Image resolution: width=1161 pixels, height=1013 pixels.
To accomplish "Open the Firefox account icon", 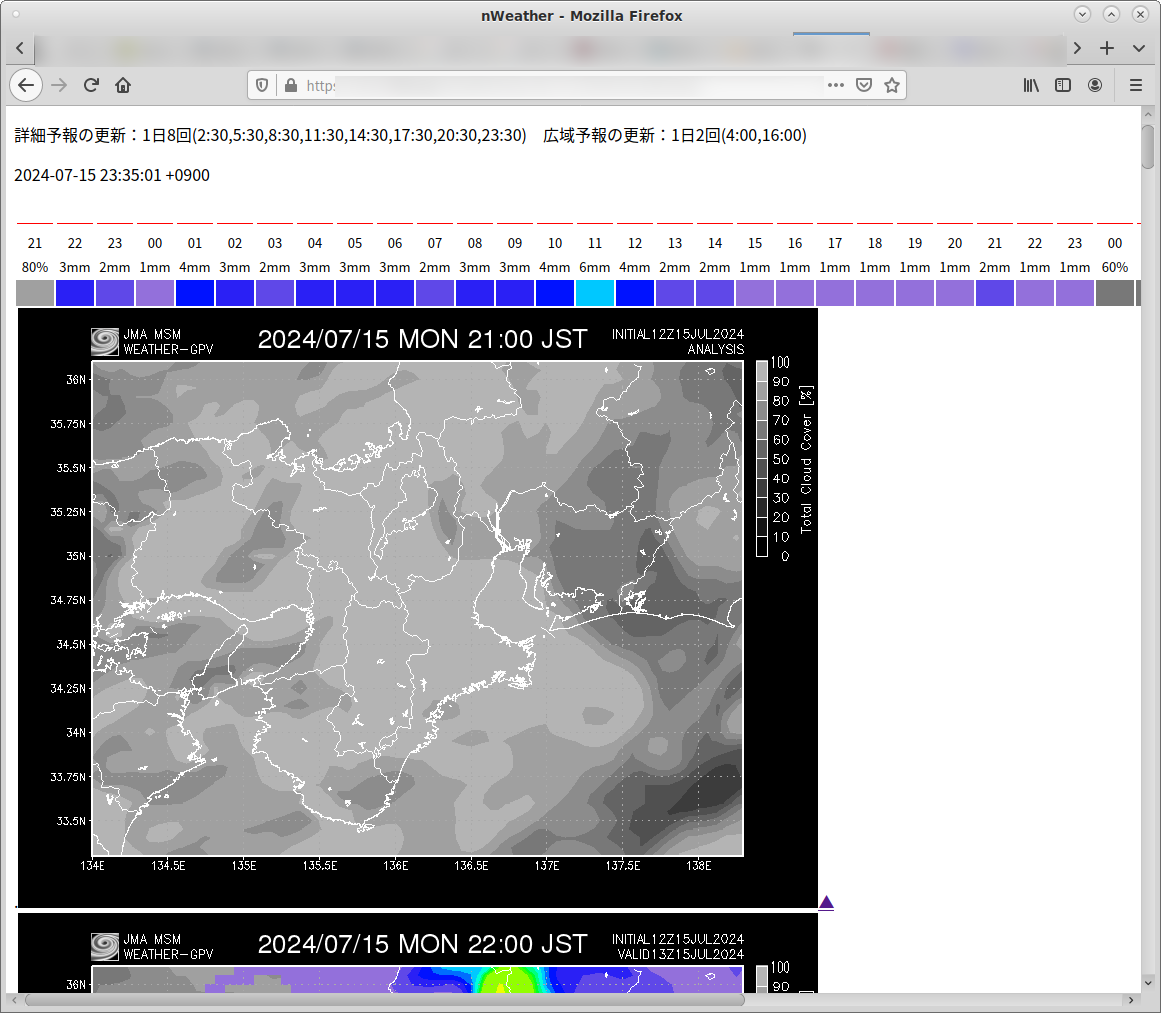I will [x=1095, y=85].
